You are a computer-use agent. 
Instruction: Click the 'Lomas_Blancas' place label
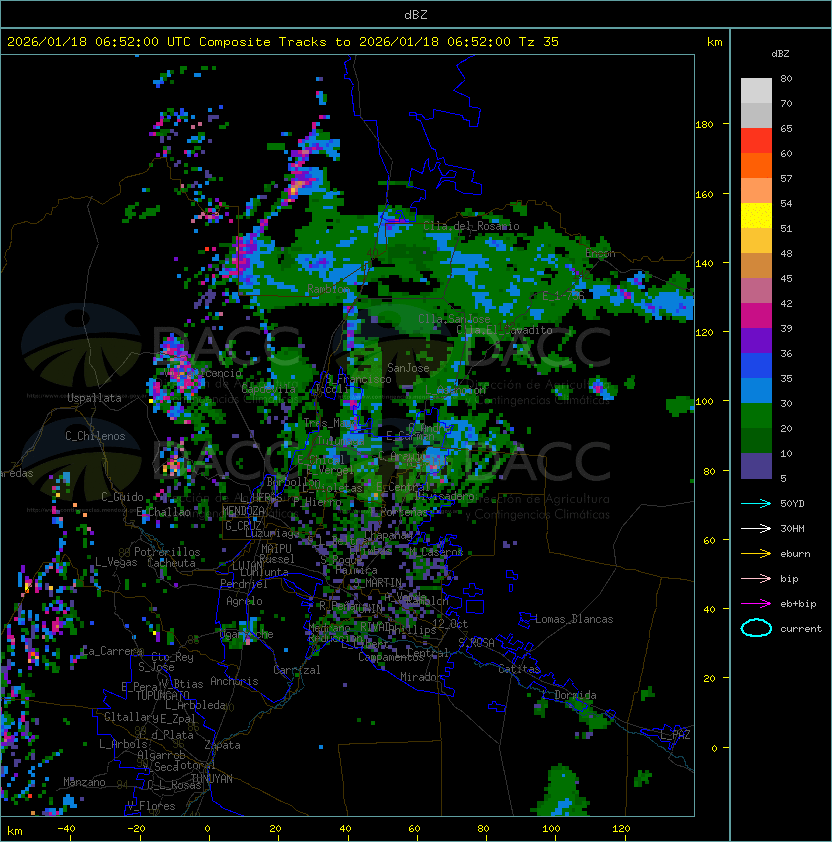tap(574, 619)
